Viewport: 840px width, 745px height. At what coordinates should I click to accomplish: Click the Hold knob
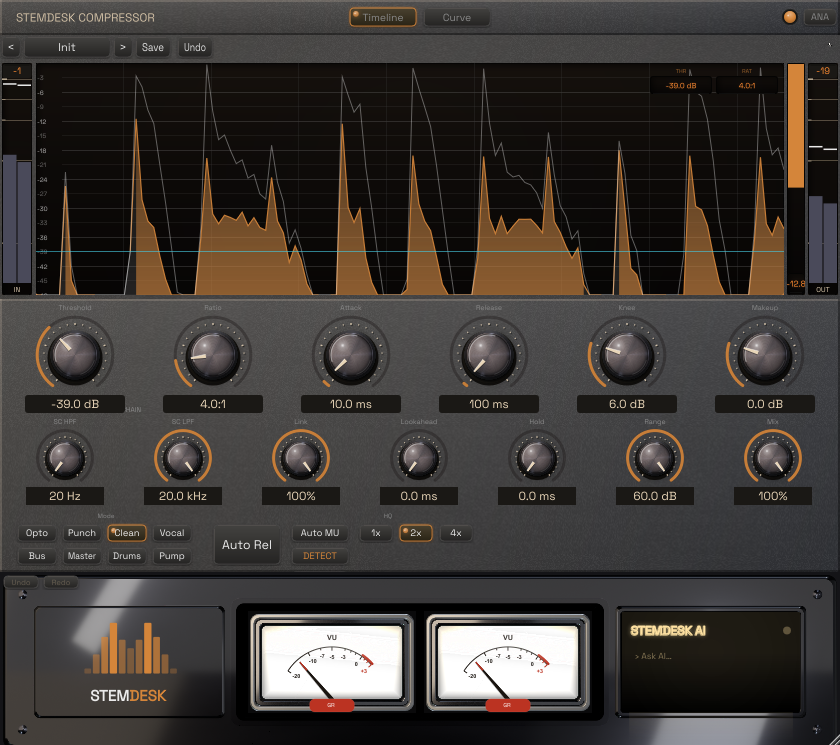[536, 458]
